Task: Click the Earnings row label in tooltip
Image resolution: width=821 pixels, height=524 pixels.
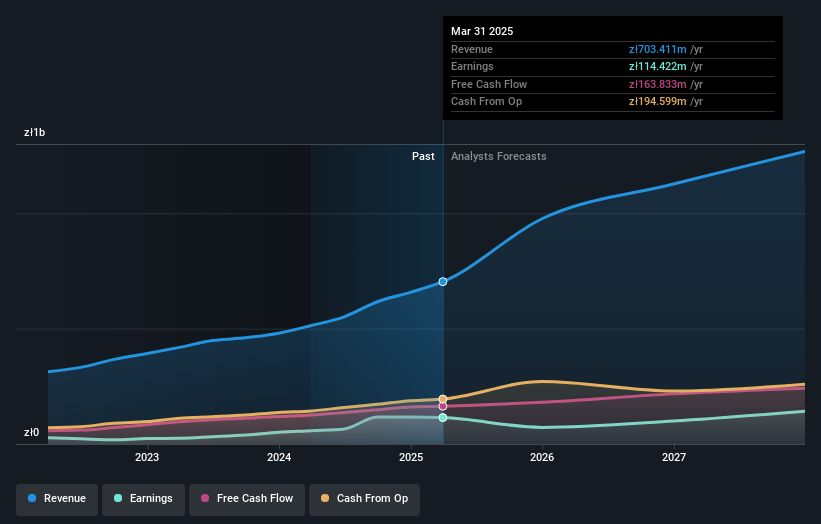Action: (472, 66)
